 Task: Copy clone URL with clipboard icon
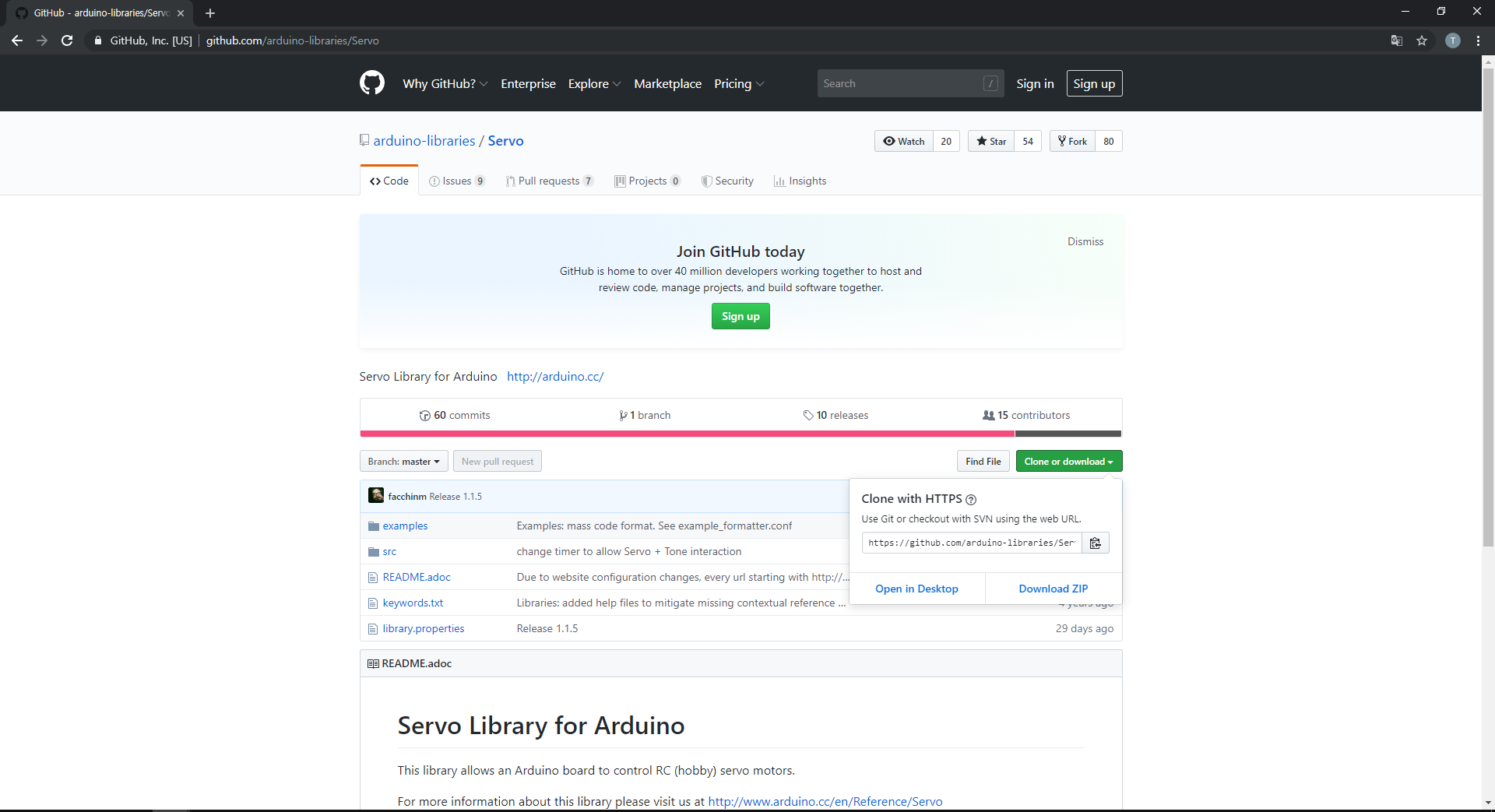click(1096, 543)
